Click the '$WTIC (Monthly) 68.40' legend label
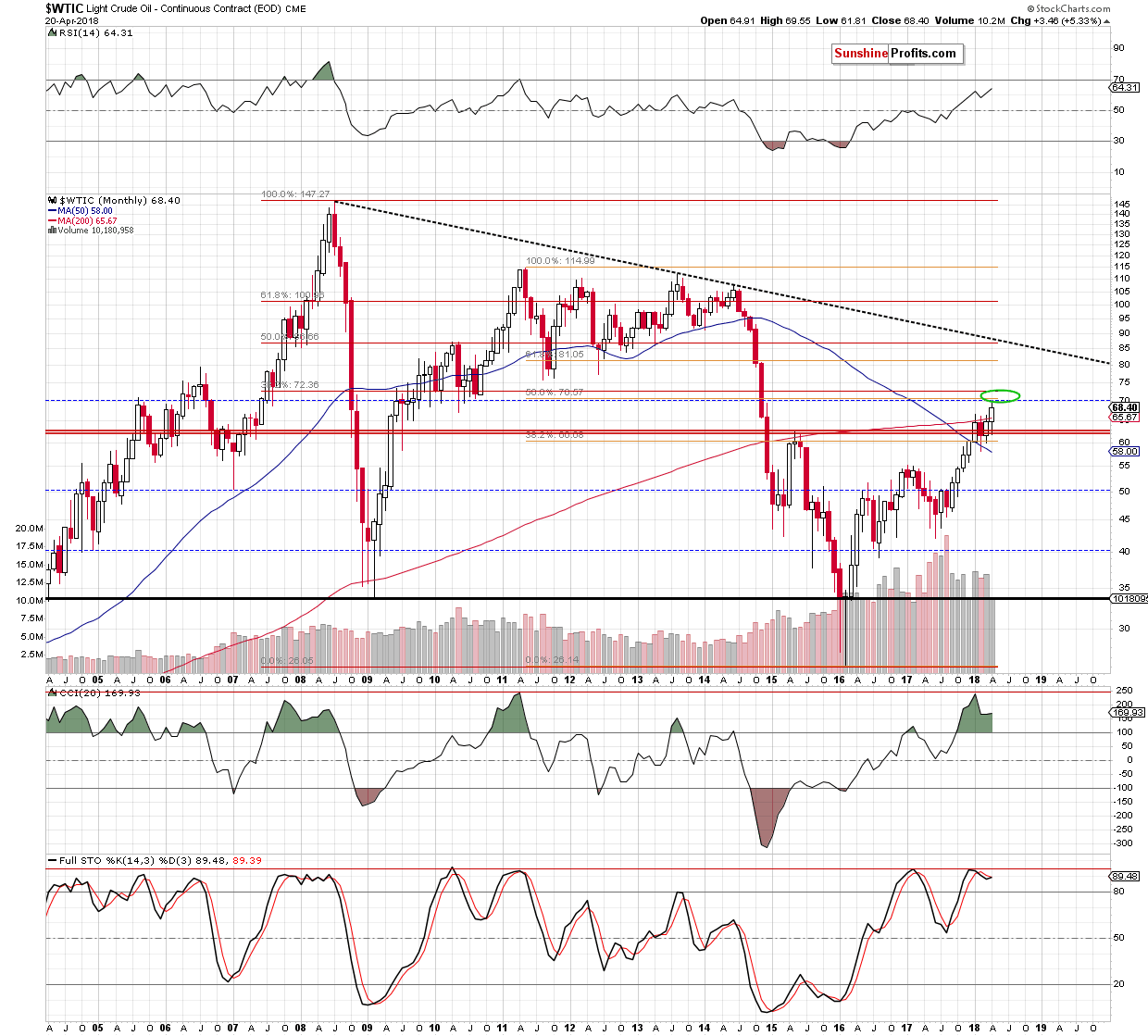The width and height of the screenshot is (1148, 1036). pos(119,200)
